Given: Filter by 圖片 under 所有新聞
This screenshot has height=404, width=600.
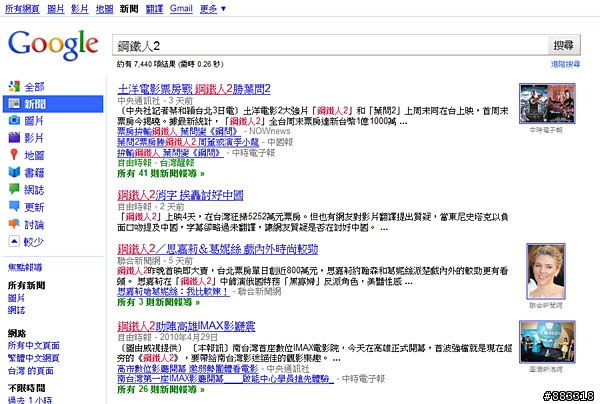Looking at the screenshot, I should point(16,298).
